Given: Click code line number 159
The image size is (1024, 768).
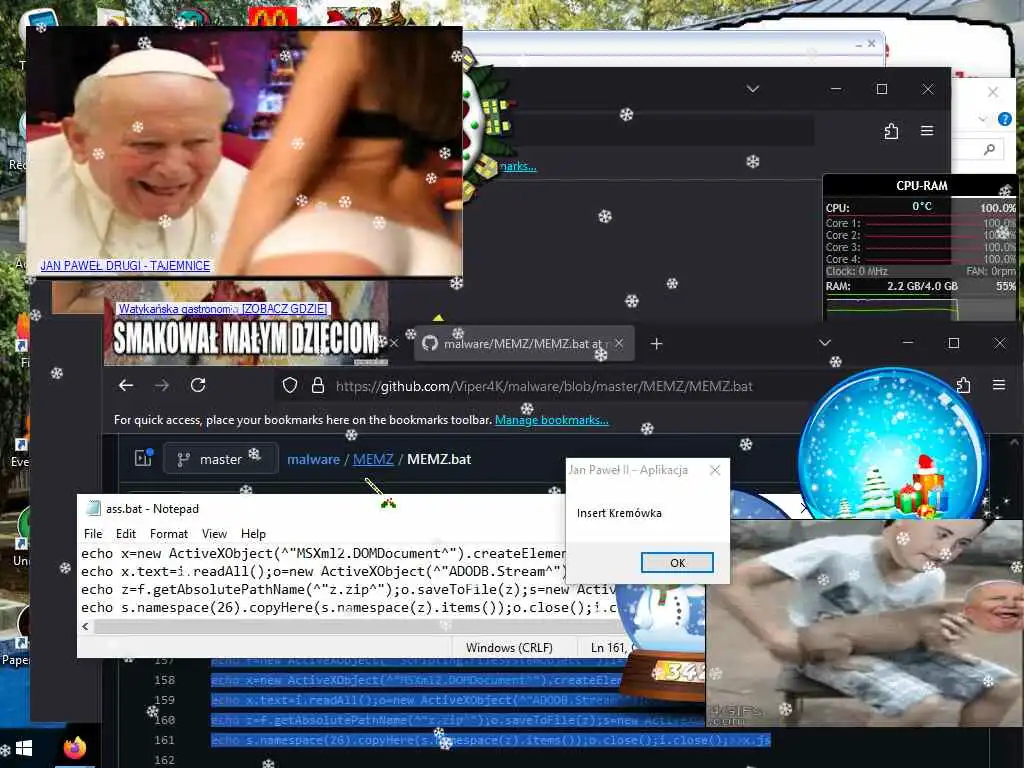Looking at the screenshot, I should pyautogui.click(x=165, y=699).
